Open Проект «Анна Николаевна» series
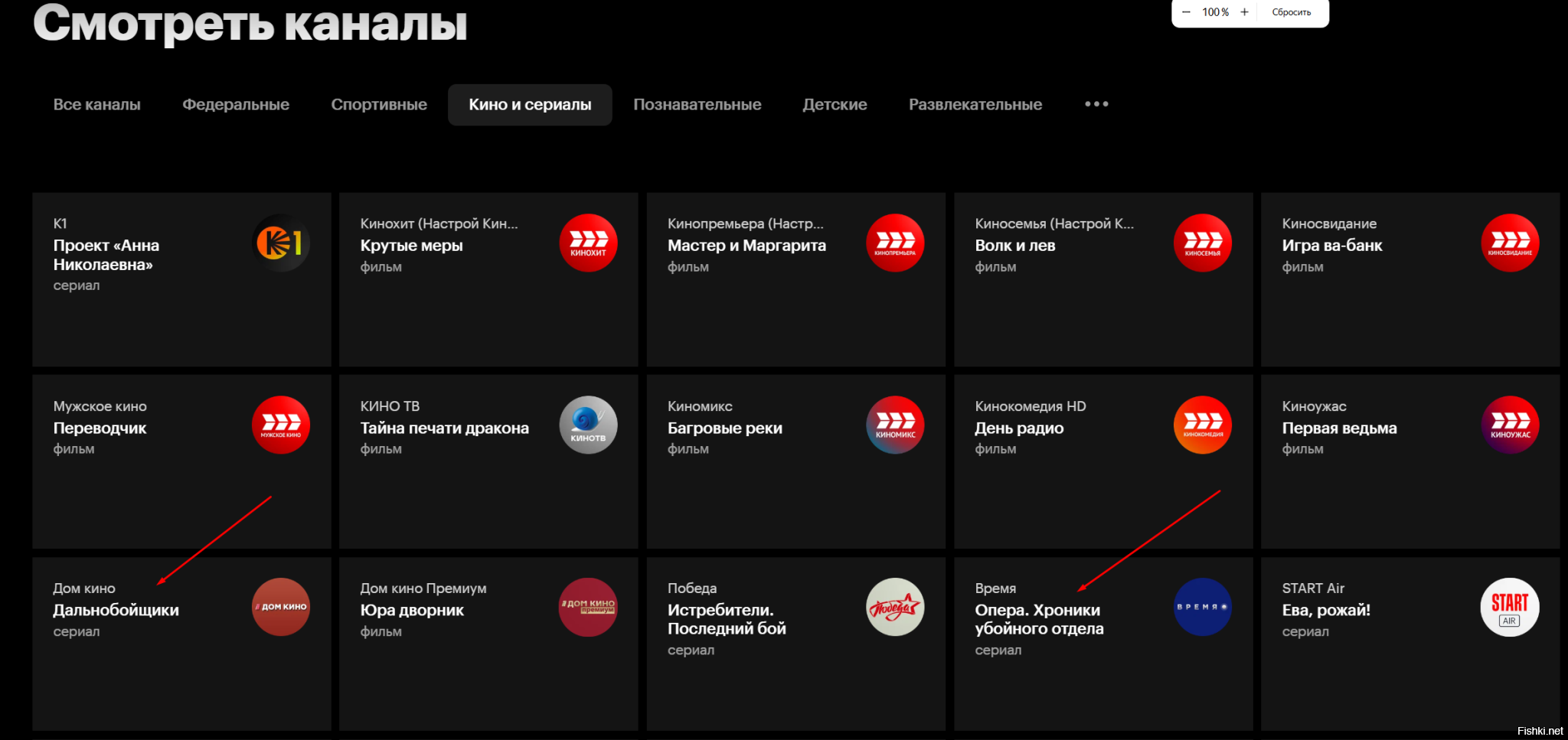Screen dimensions: 1568x740 pyautogui.click(x=106, y=255)
